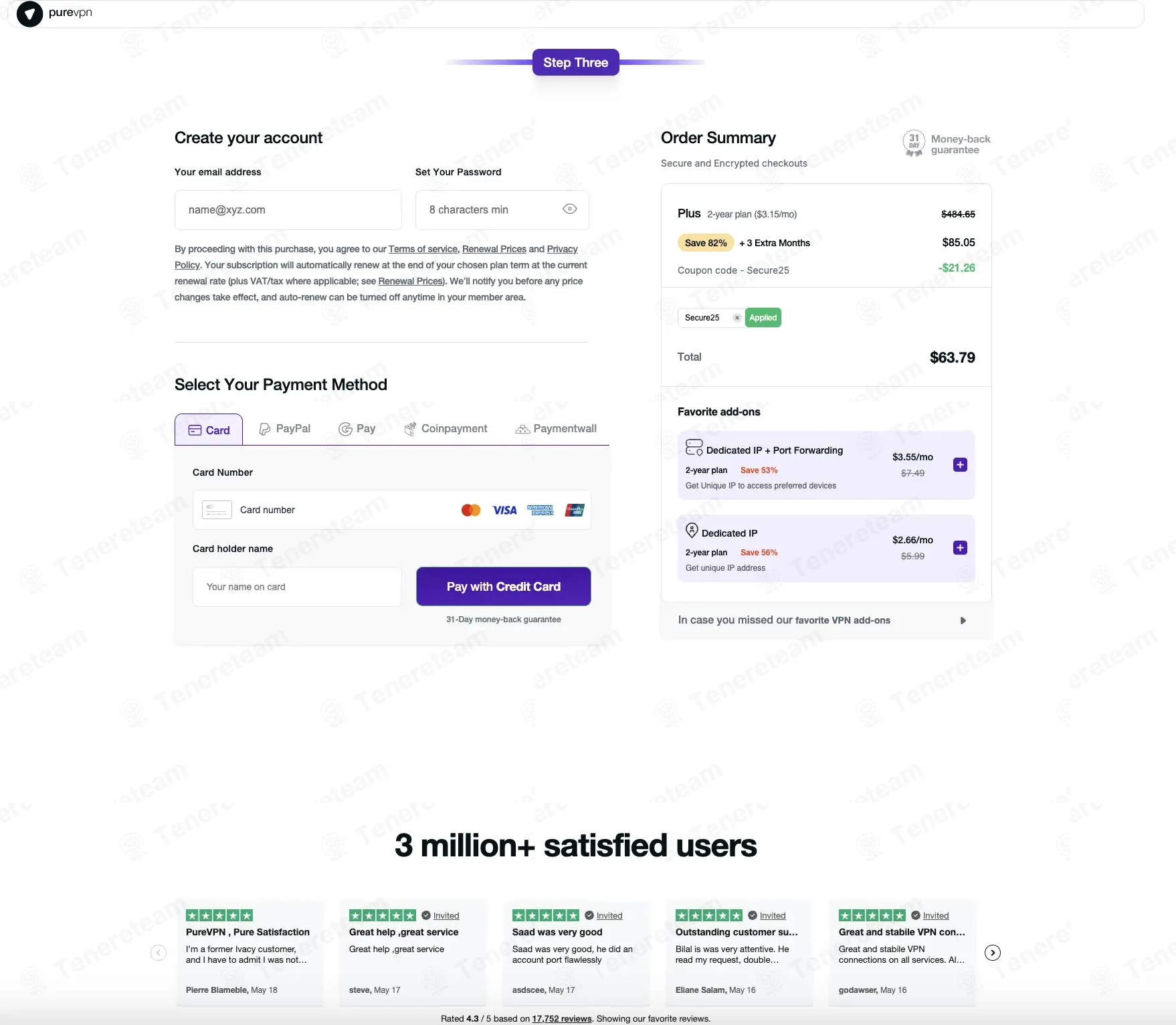Click the UnionPay logo icon
The height and width of the screenshot is (1025, 1176).
click(575, 510)
